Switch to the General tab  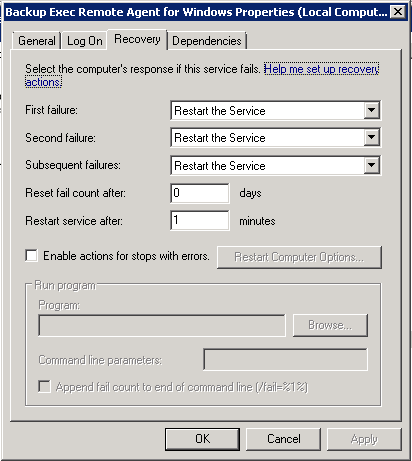click(x=37, y=41)
